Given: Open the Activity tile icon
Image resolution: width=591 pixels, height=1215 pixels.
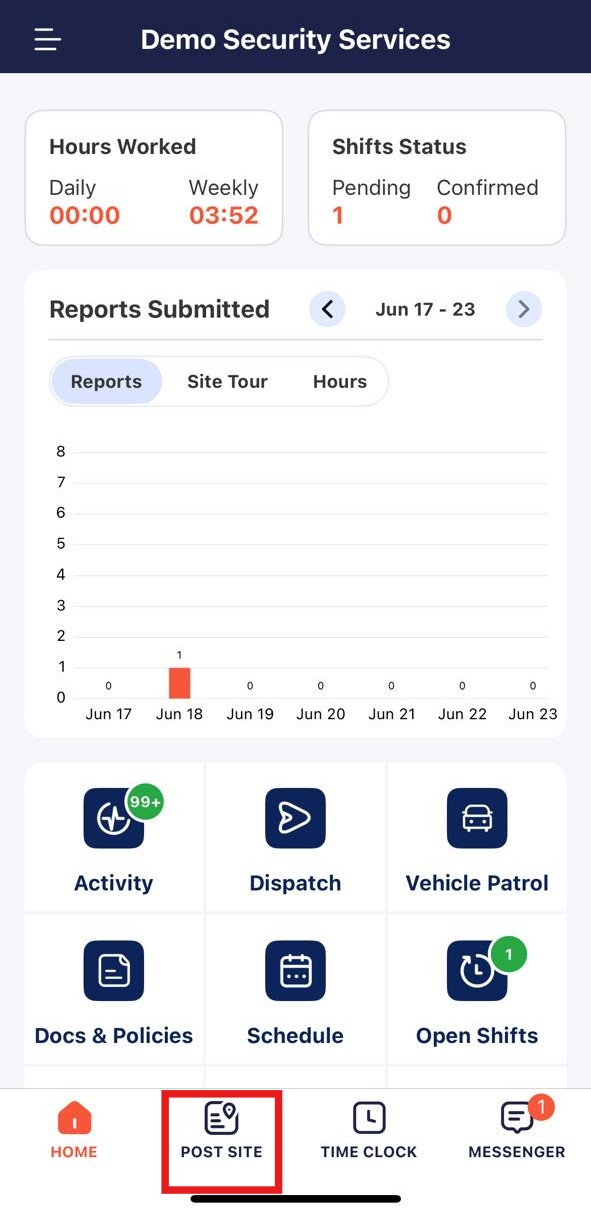Looking at the screenshot, I should tap(114, 819).
